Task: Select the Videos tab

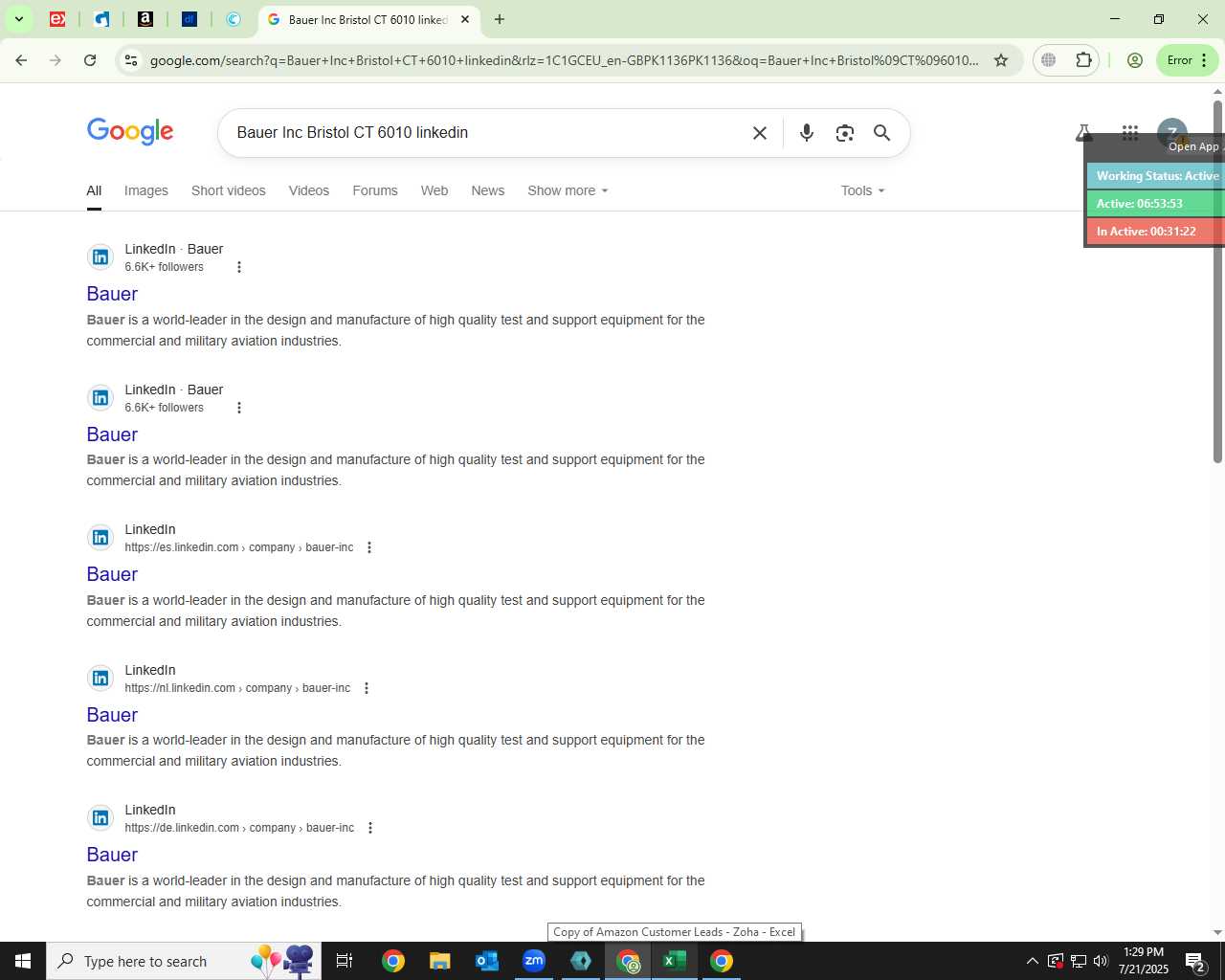Action: pos(309,190)
